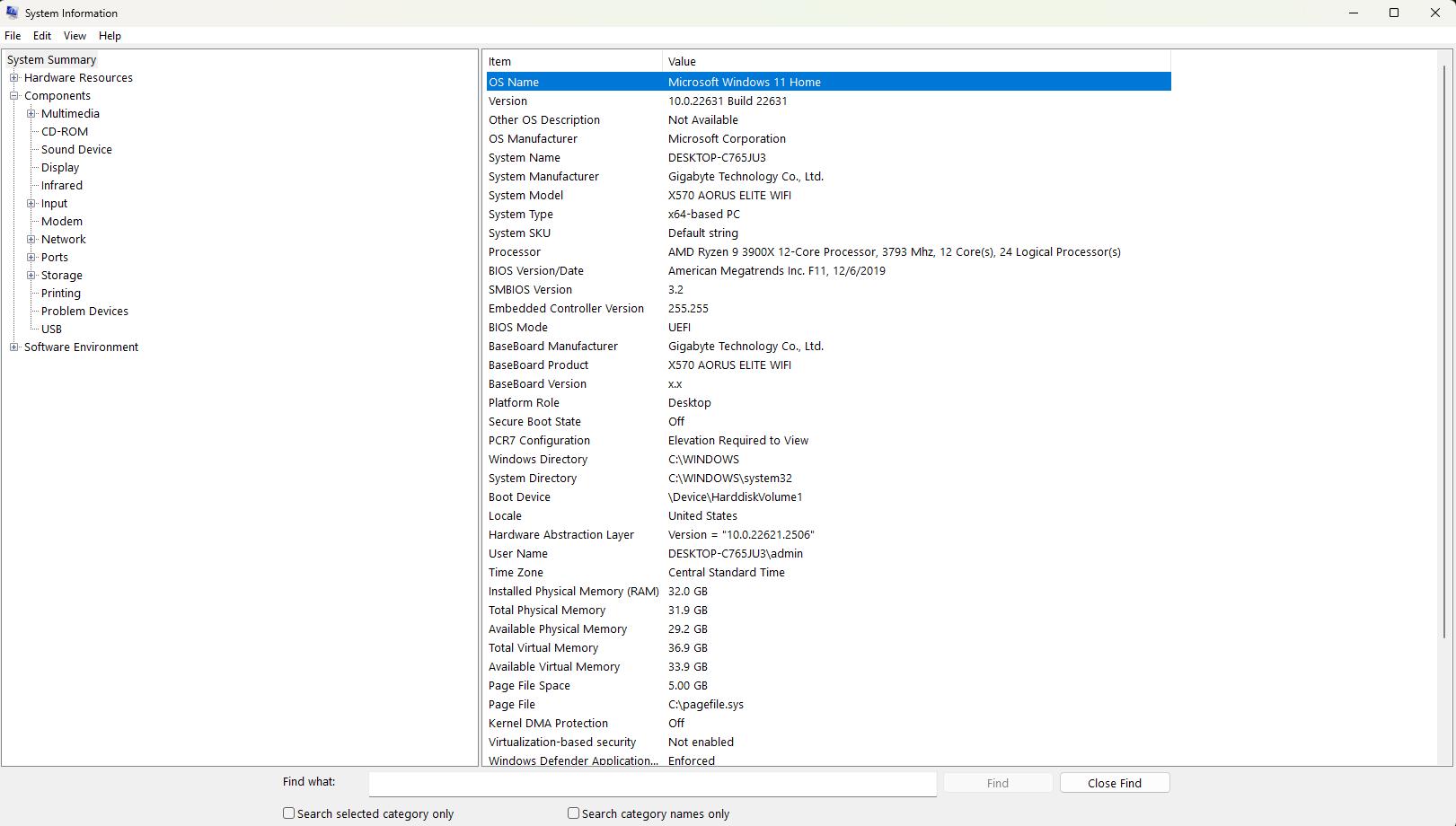The width and height of the screenshot is (1456, 826).
Task: Click the System Information app icon in title bar
Action: [x=12, y=13]
